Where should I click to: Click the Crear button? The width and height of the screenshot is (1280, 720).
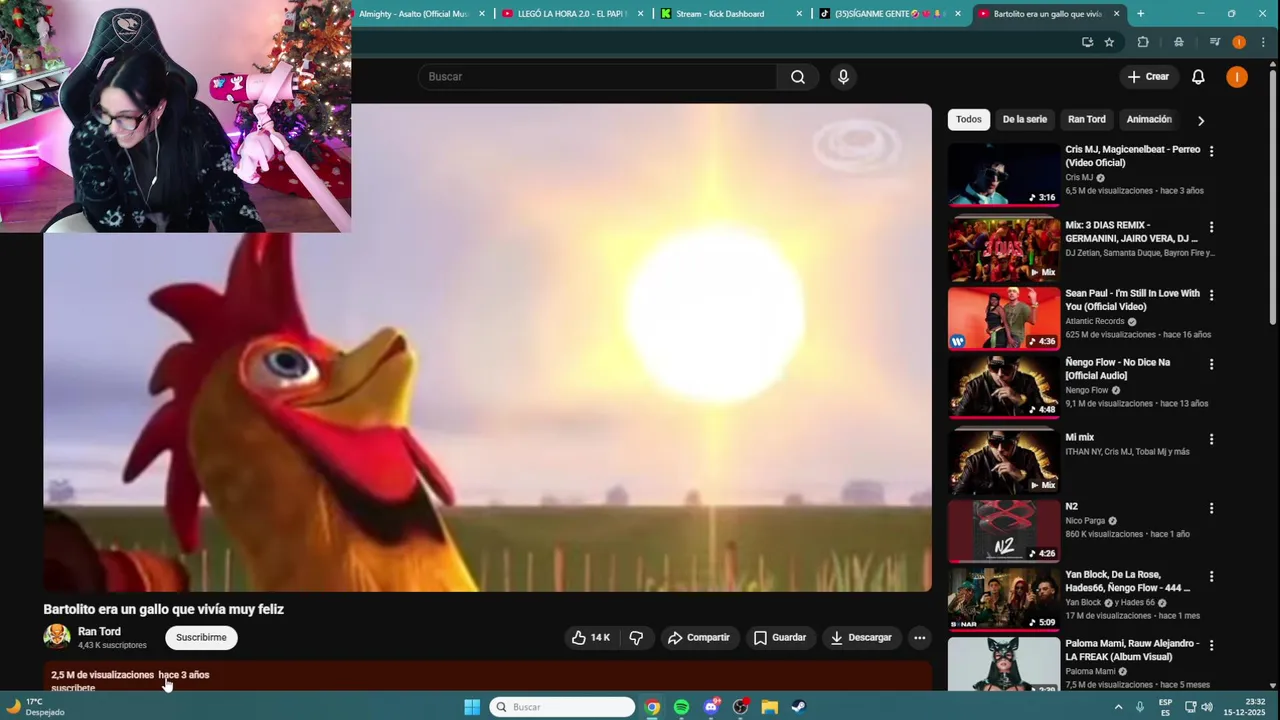[x=1147, y=77]
